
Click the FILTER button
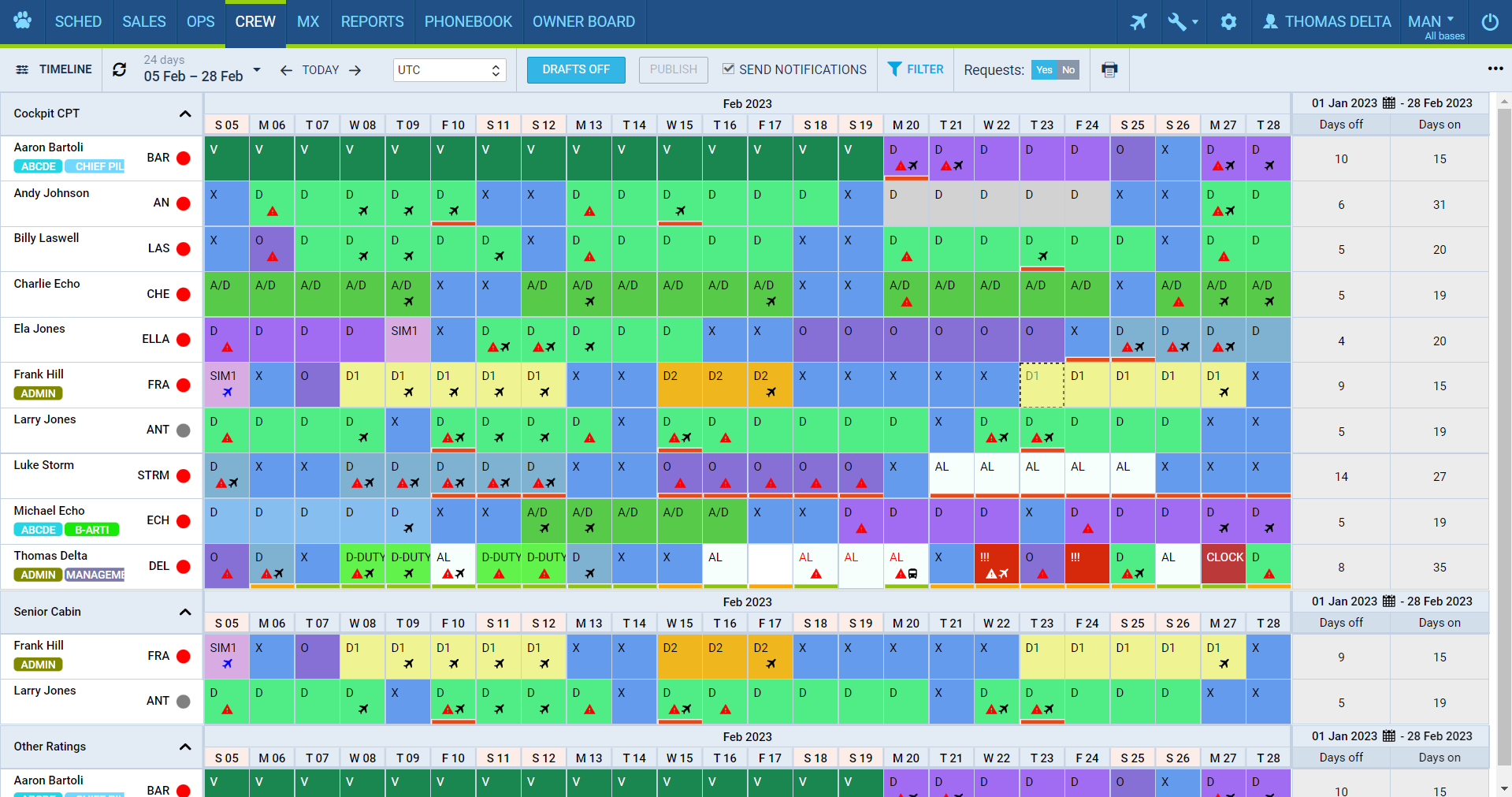(x=916, y=69)
